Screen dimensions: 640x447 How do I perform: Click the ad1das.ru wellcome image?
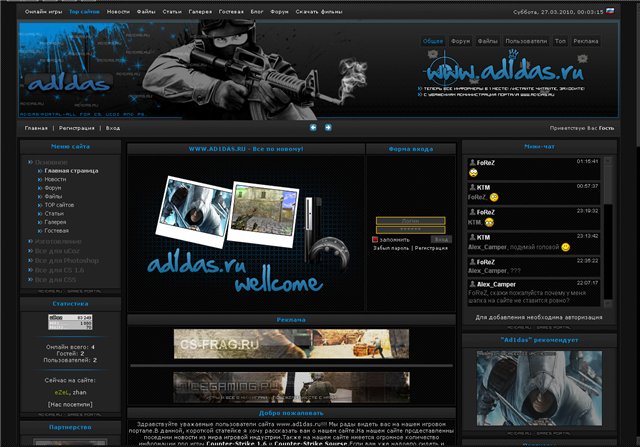(x=246, y=234)
